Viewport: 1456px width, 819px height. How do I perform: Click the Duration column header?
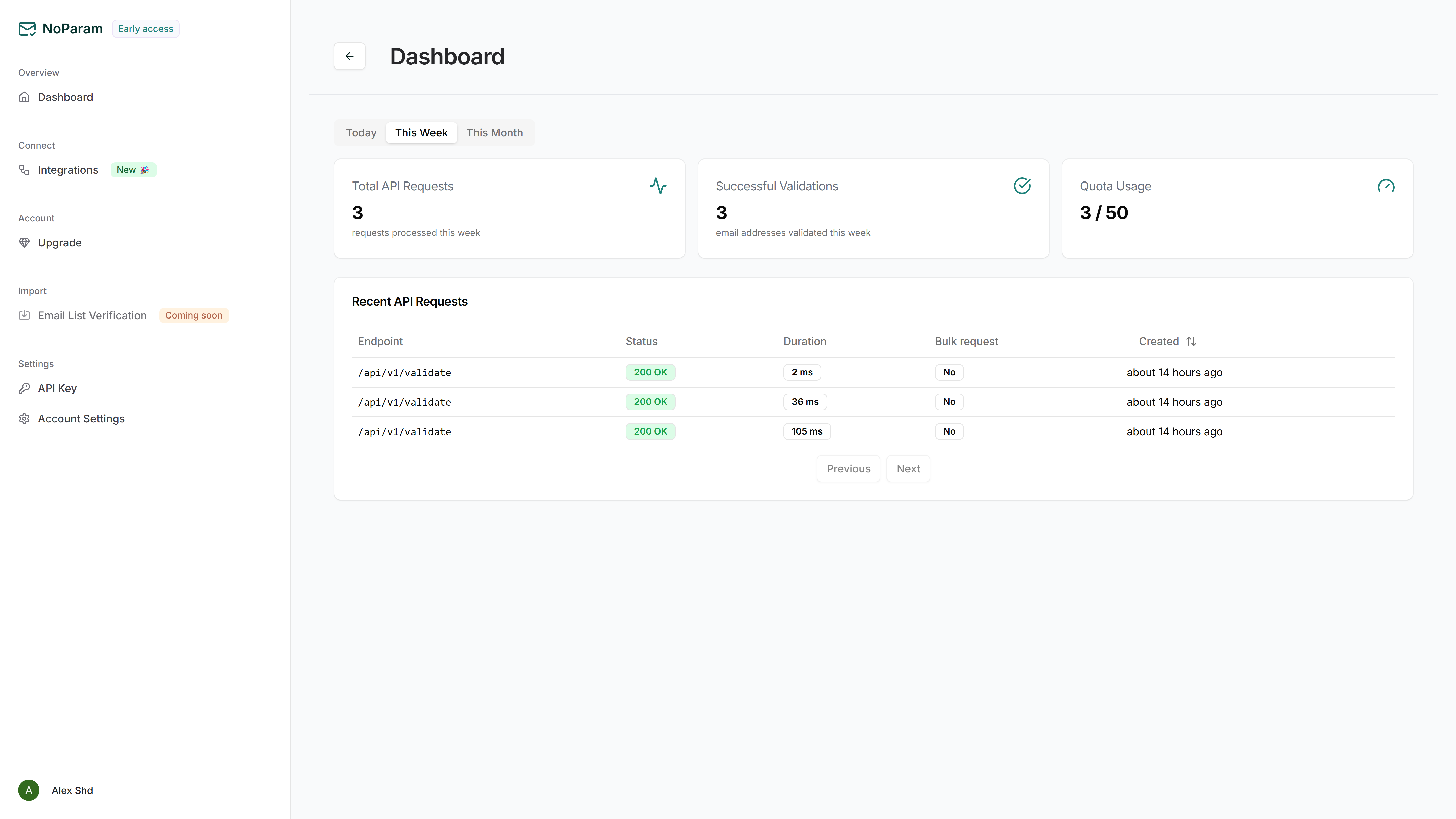tap(805, 342)
